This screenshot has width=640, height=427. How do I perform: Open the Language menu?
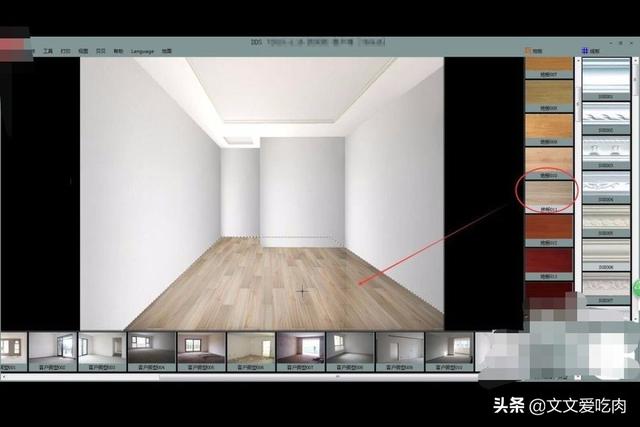pos(141,49)
